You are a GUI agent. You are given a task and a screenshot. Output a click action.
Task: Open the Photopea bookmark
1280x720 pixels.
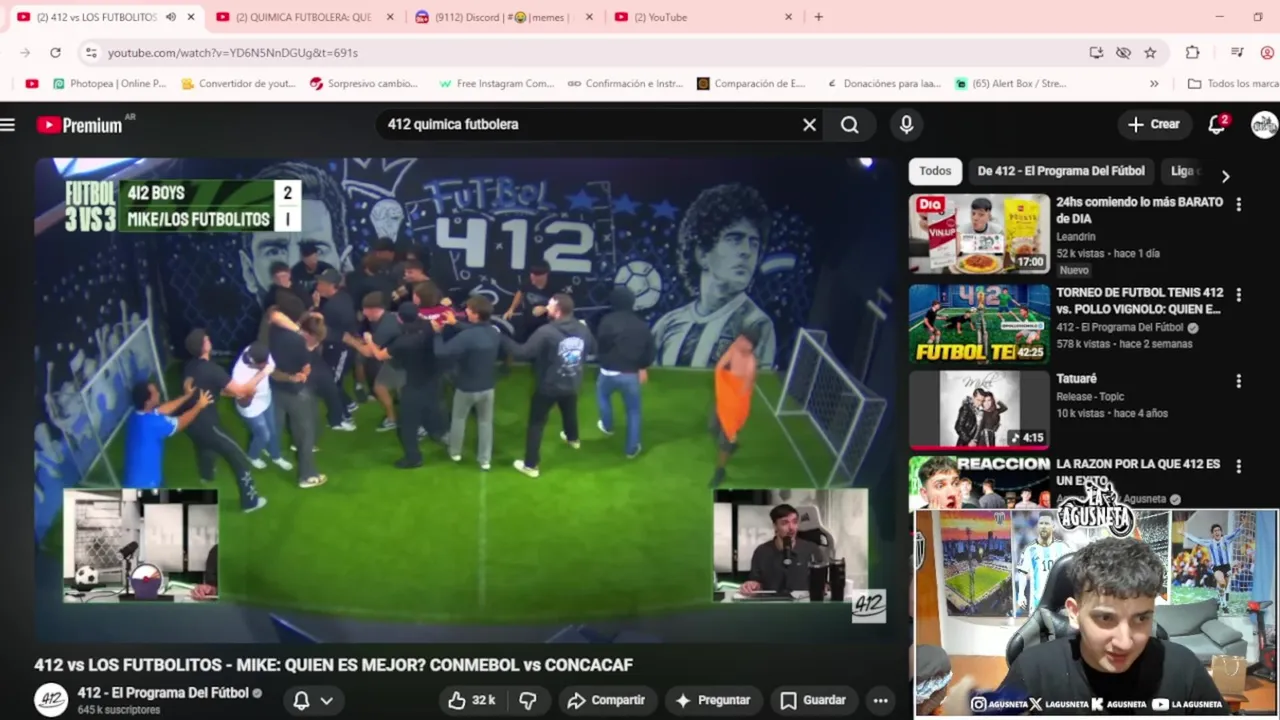tap(109, 84)
